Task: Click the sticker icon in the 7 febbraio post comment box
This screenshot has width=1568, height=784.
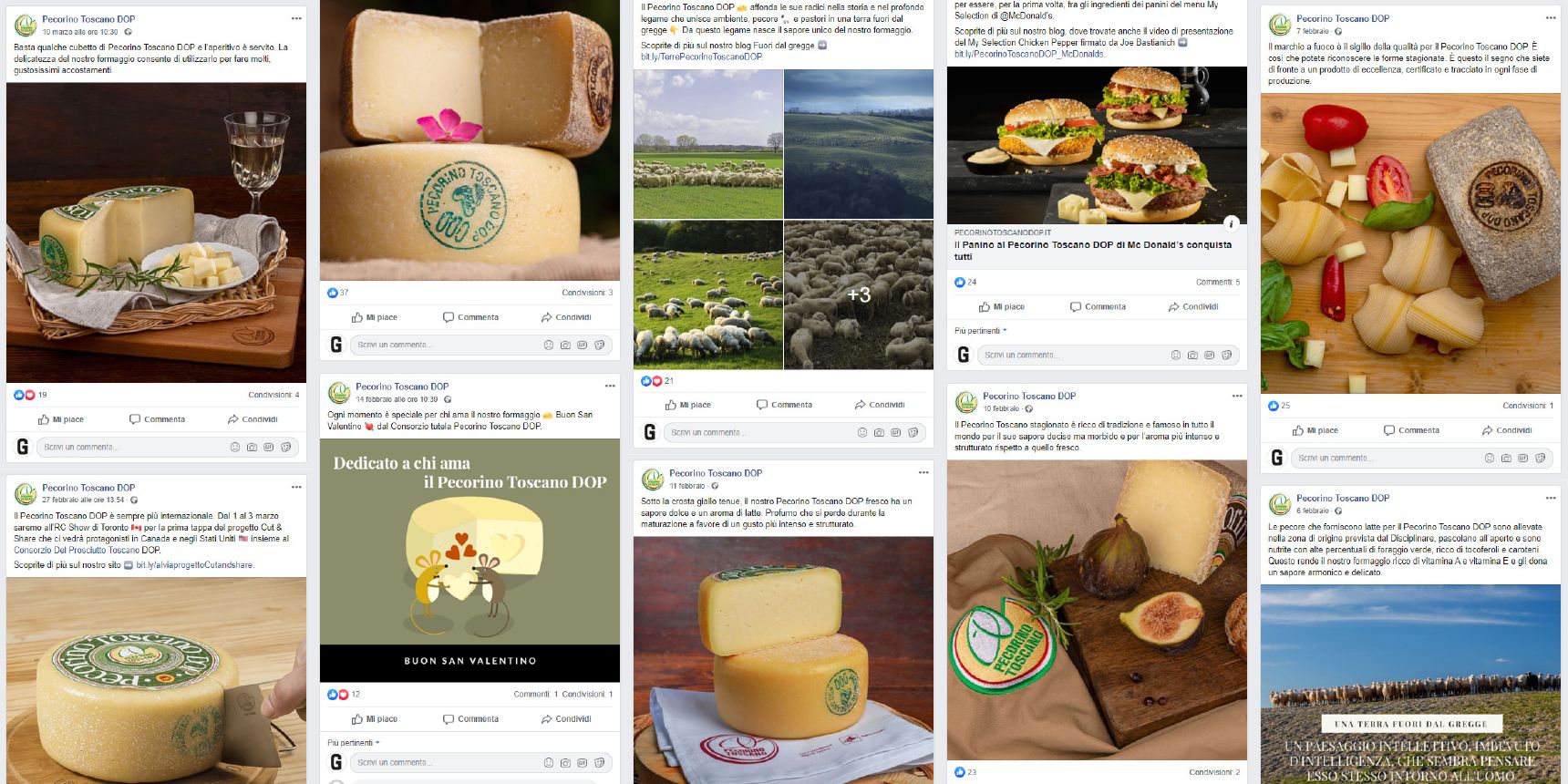Action: (x=1540, y=458)
